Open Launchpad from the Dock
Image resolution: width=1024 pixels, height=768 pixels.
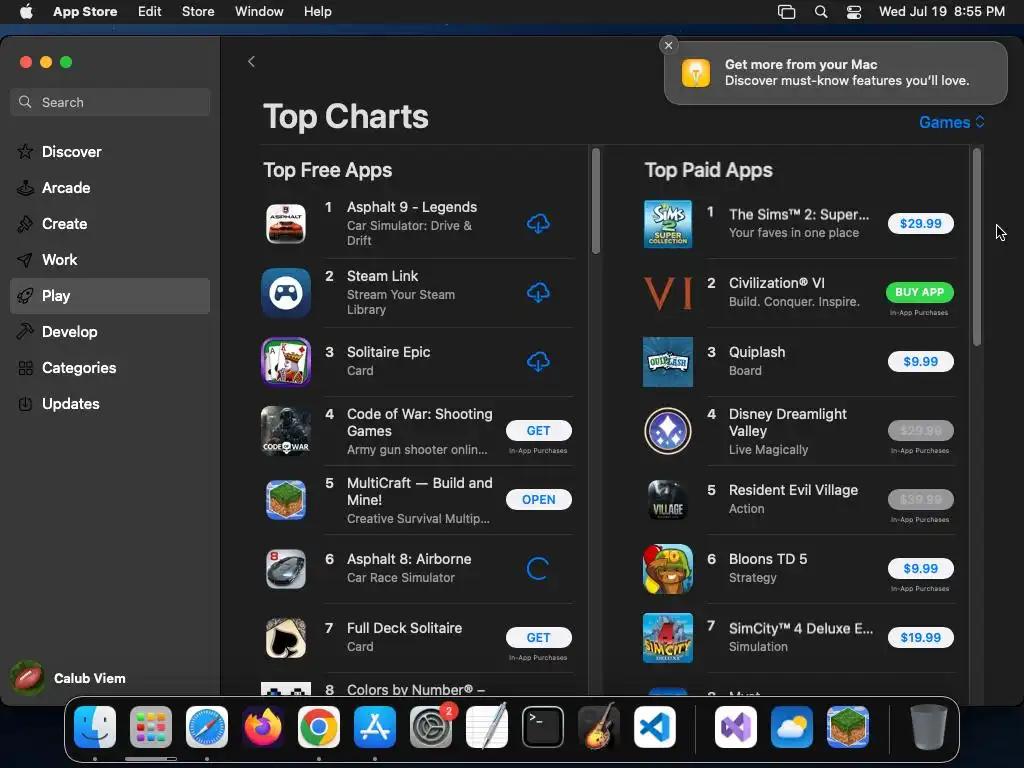[x=151, y=727]
